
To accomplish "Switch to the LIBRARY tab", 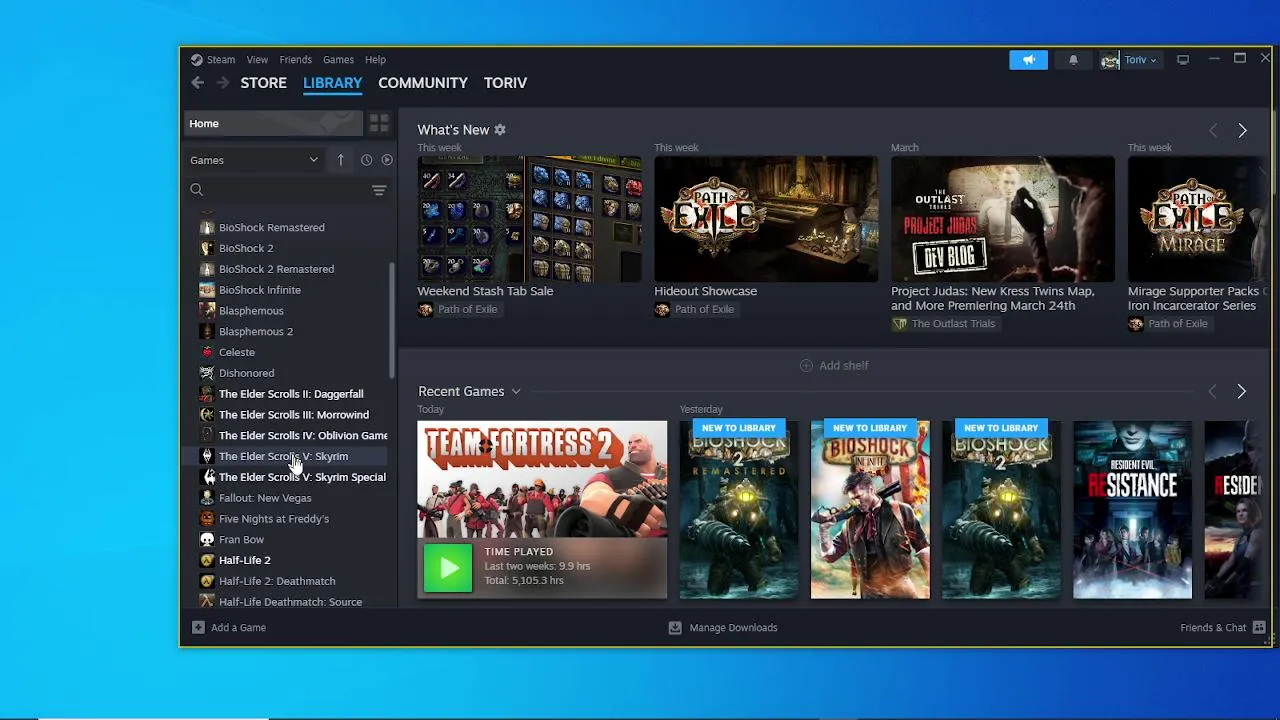I will [332, 83].
